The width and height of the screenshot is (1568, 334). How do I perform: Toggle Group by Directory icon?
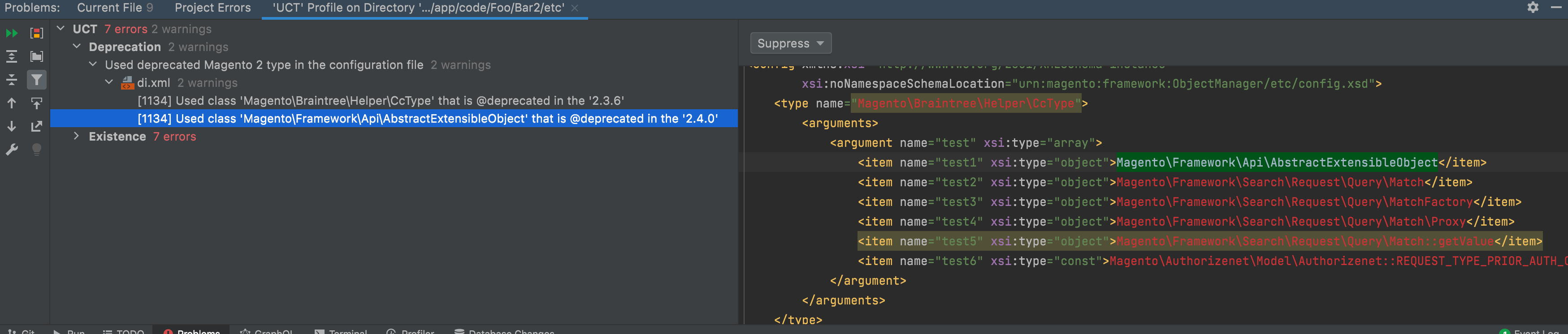pyautogui.click(x=36, y=56)
